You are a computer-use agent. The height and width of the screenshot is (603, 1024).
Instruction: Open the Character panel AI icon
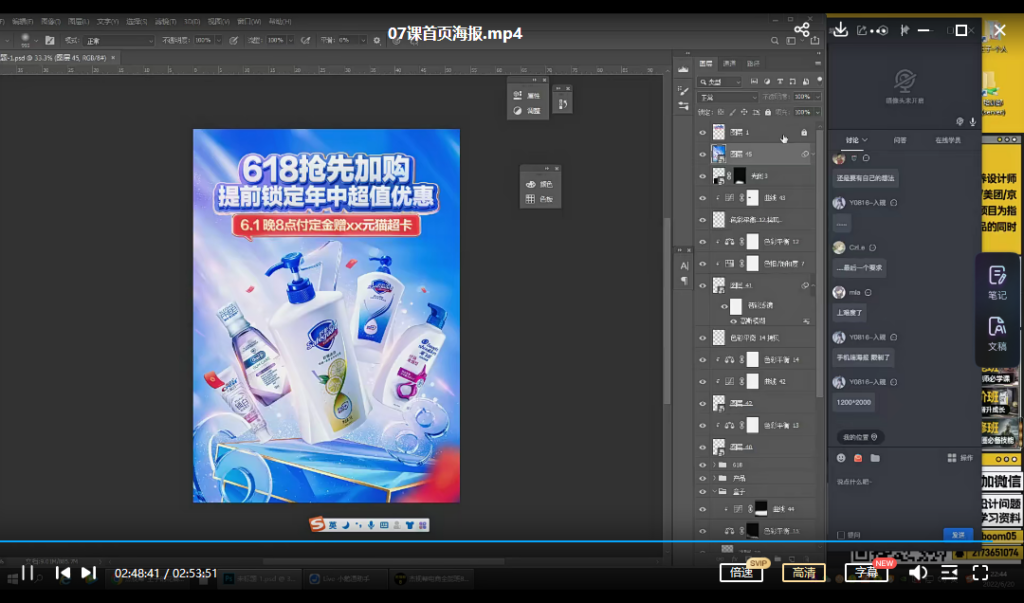tap(684, 266)
